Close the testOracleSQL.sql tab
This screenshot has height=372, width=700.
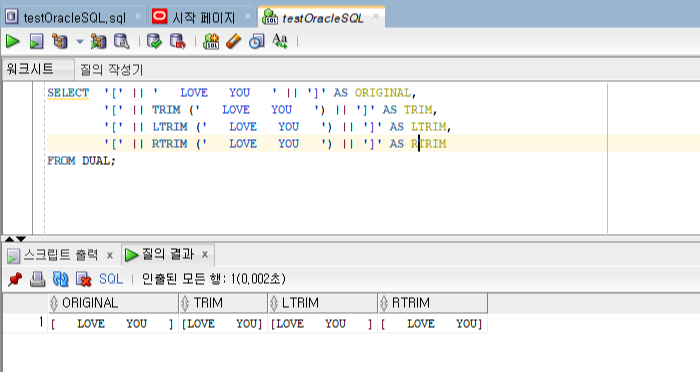138,17
